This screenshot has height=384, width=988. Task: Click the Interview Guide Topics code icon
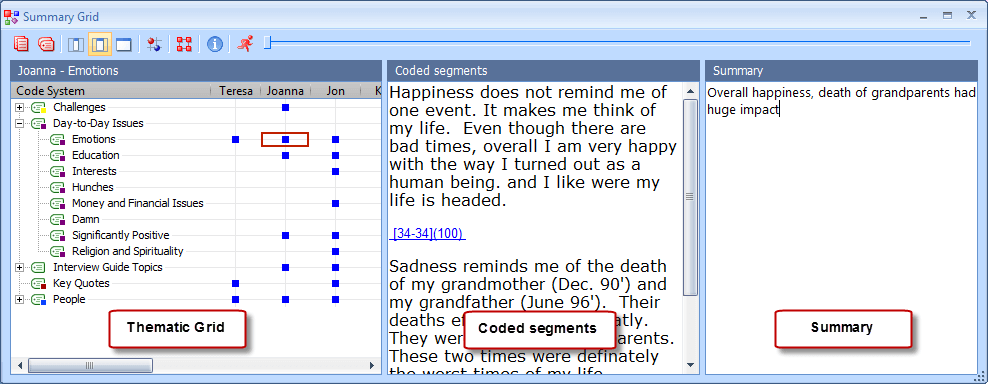coord(39,268)
